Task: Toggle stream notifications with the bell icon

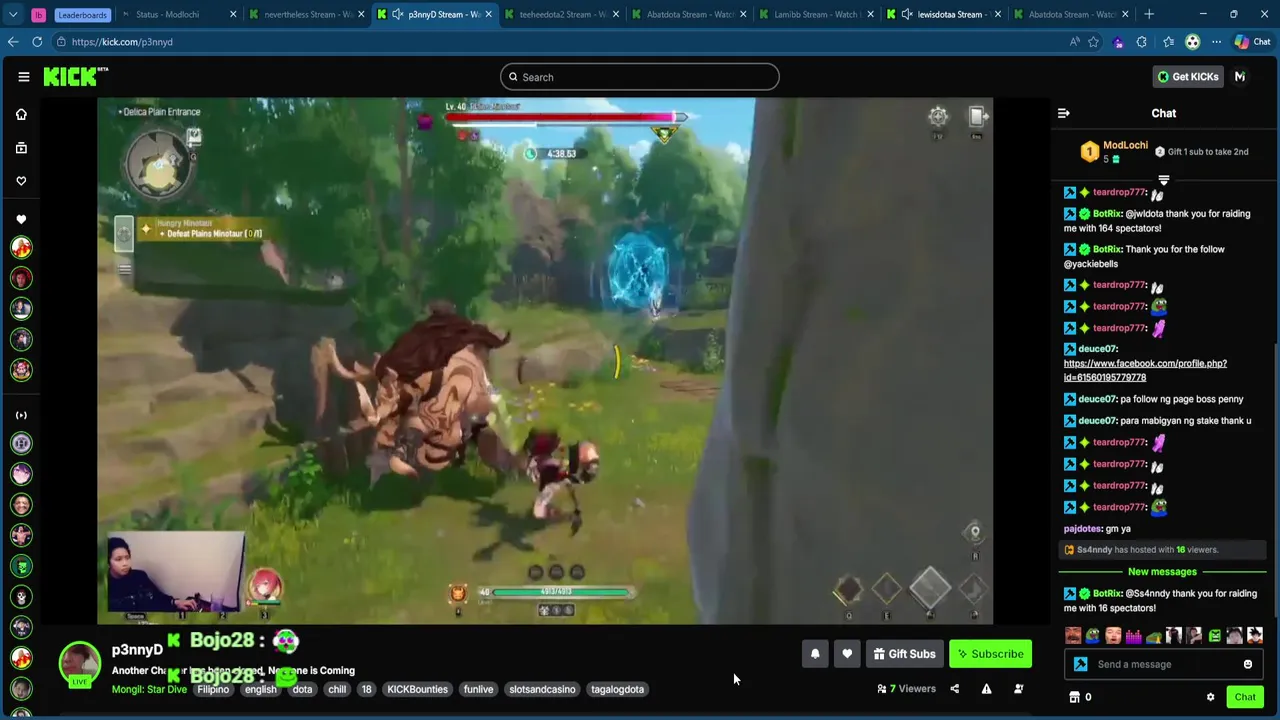Action: 815,654
